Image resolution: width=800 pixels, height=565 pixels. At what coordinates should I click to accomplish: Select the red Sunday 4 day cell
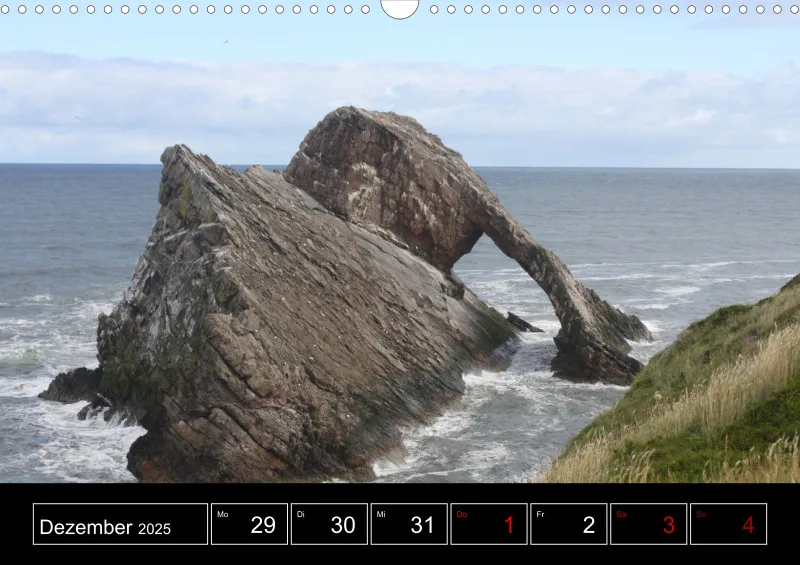pyautogui.click(x=729, y=524)
